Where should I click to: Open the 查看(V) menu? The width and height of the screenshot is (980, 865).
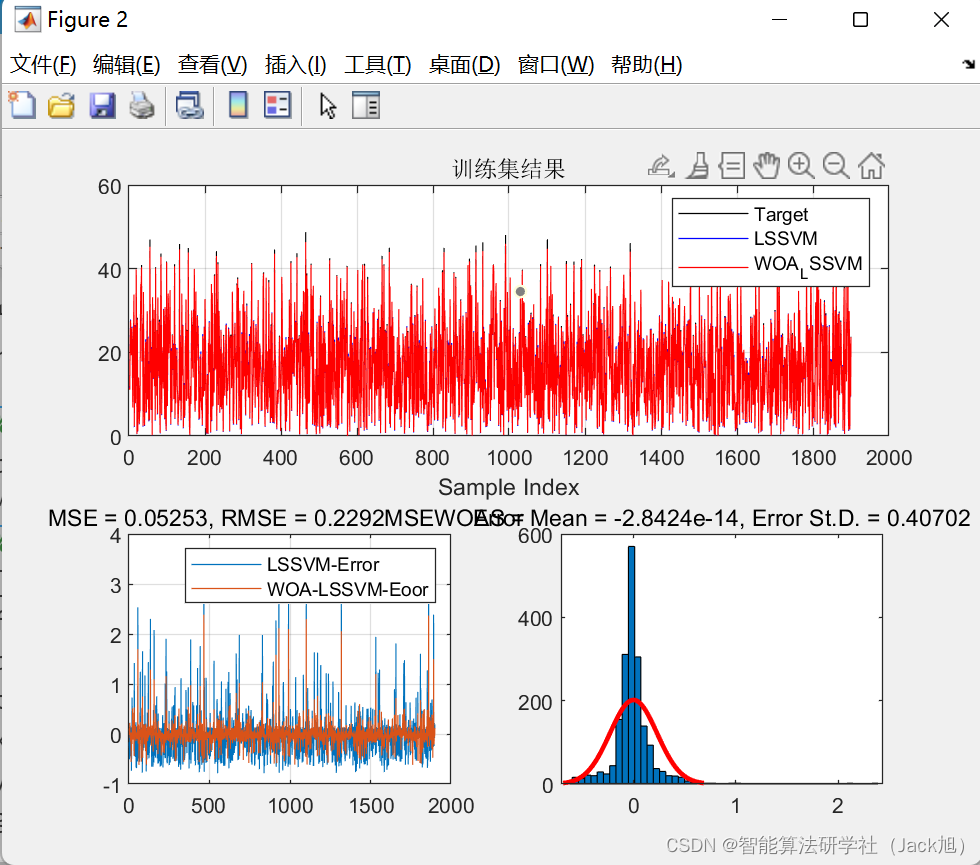coord(212,64)
